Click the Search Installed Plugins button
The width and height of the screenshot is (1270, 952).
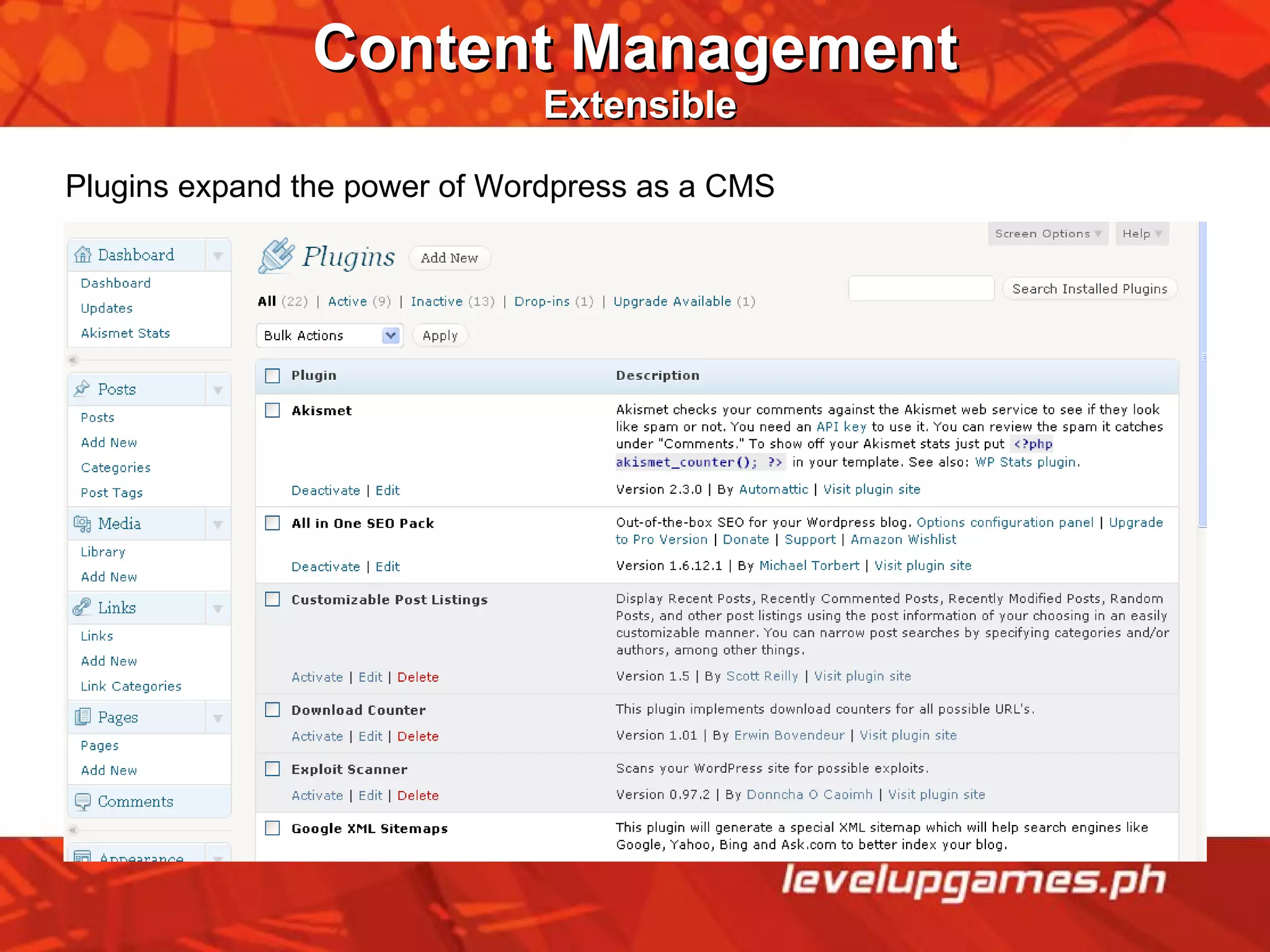tap(1090, 289)
